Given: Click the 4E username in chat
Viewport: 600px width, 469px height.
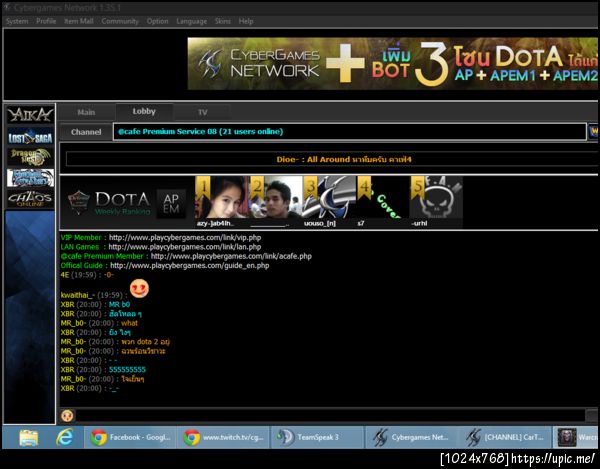Looking at the screenshot, I should coord(65,275).
